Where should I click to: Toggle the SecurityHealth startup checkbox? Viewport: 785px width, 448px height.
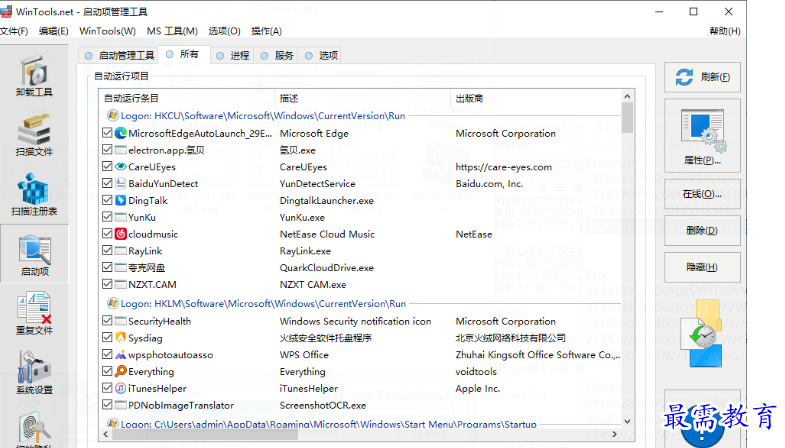point(107,320)
